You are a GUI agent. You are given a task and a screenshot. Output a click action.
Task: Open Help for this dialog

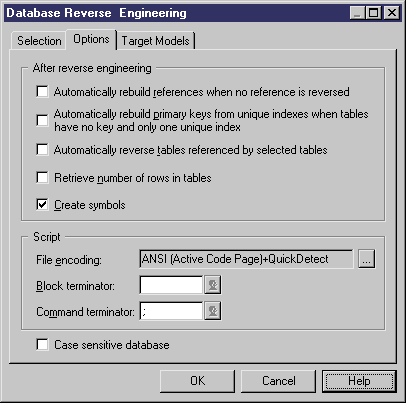point(359,381)
